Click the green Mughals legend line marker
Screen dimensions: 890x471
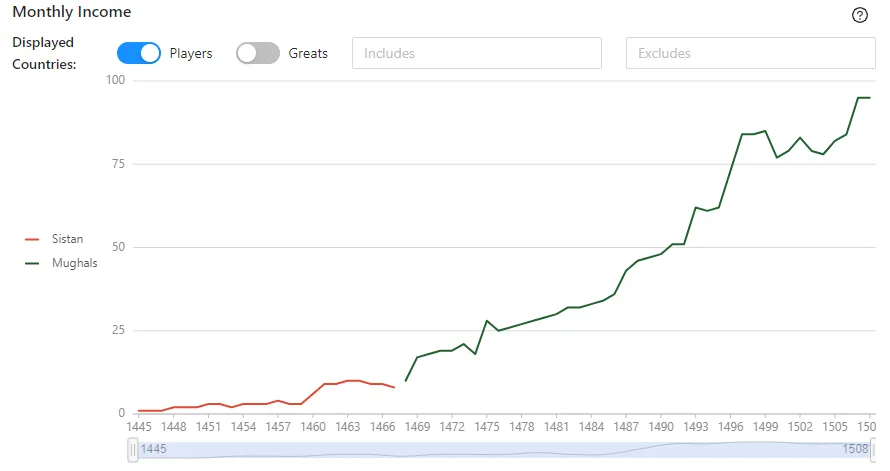(x=32, y=263)
